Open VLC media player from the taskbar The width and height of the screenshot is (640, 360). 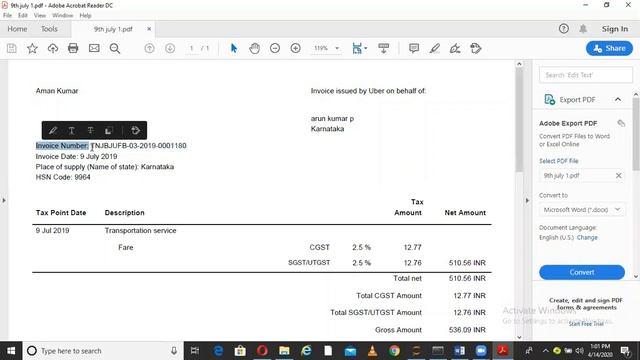(x=372, y=351)
